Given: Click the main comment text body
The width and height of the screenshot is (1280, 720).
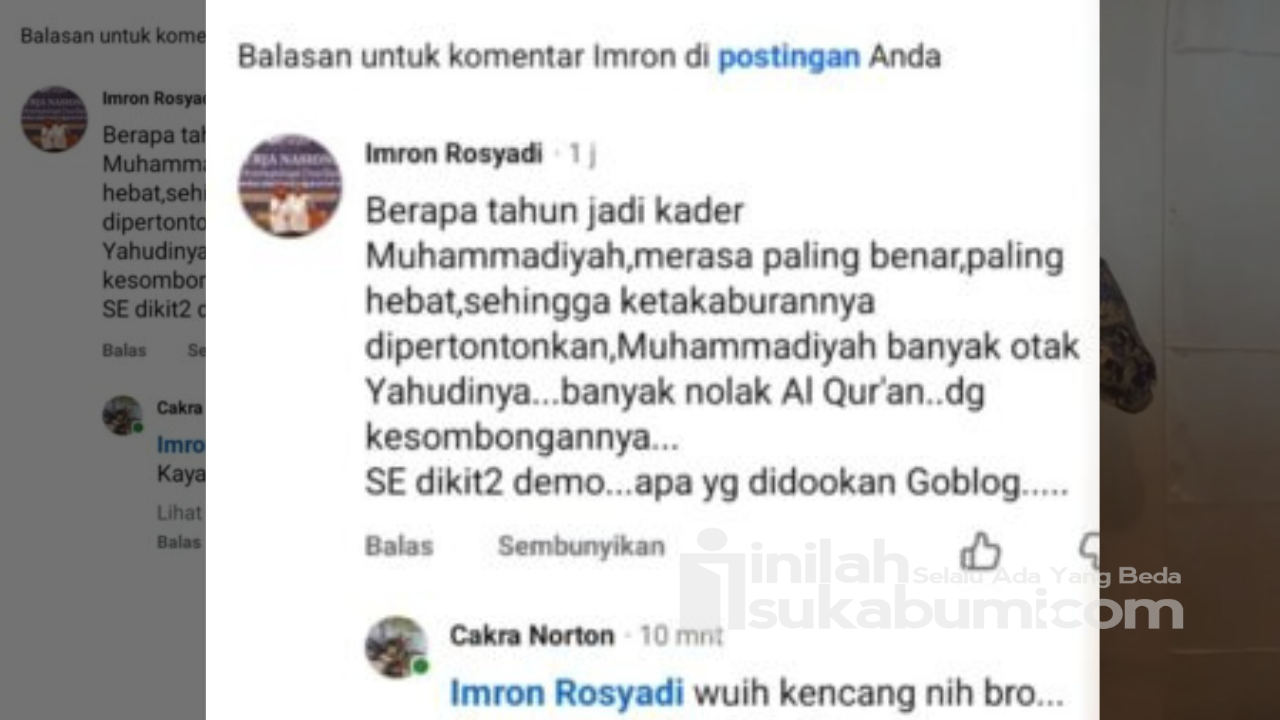Looking at the screenshot, I should coord(722,349).
